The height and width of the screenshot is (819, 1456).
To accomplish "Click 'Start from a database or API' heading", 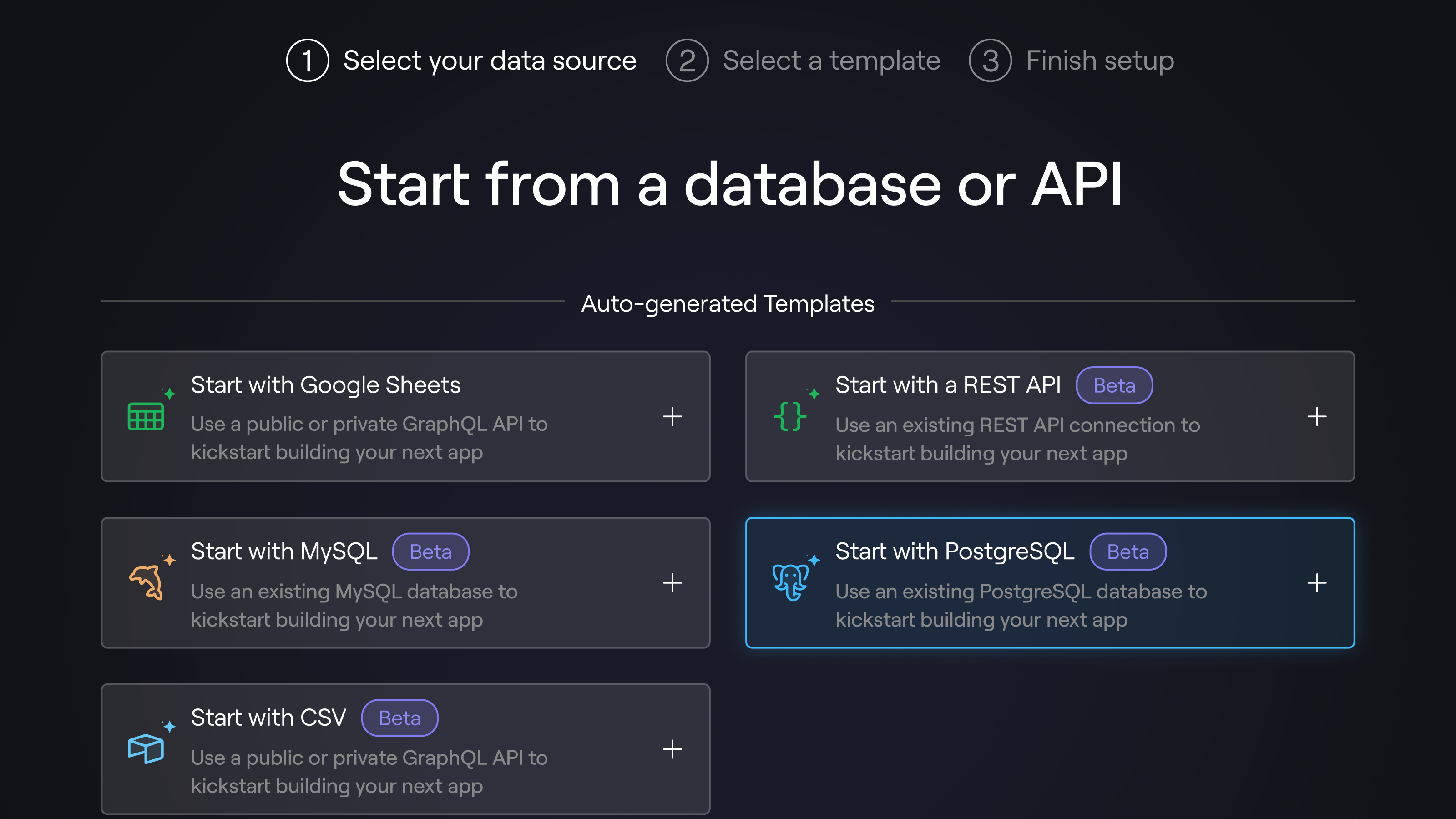I will click(730, 184).
